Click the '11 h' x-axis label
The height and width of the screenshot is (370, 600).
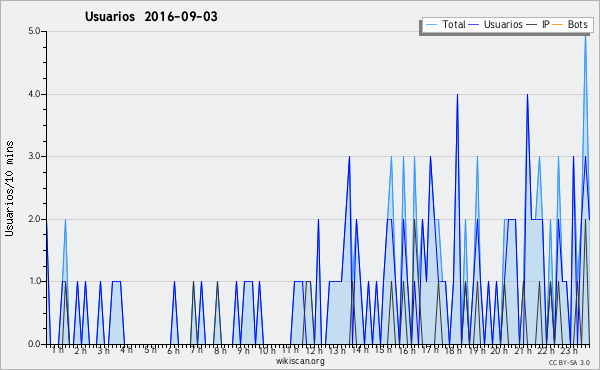(290, 350)
